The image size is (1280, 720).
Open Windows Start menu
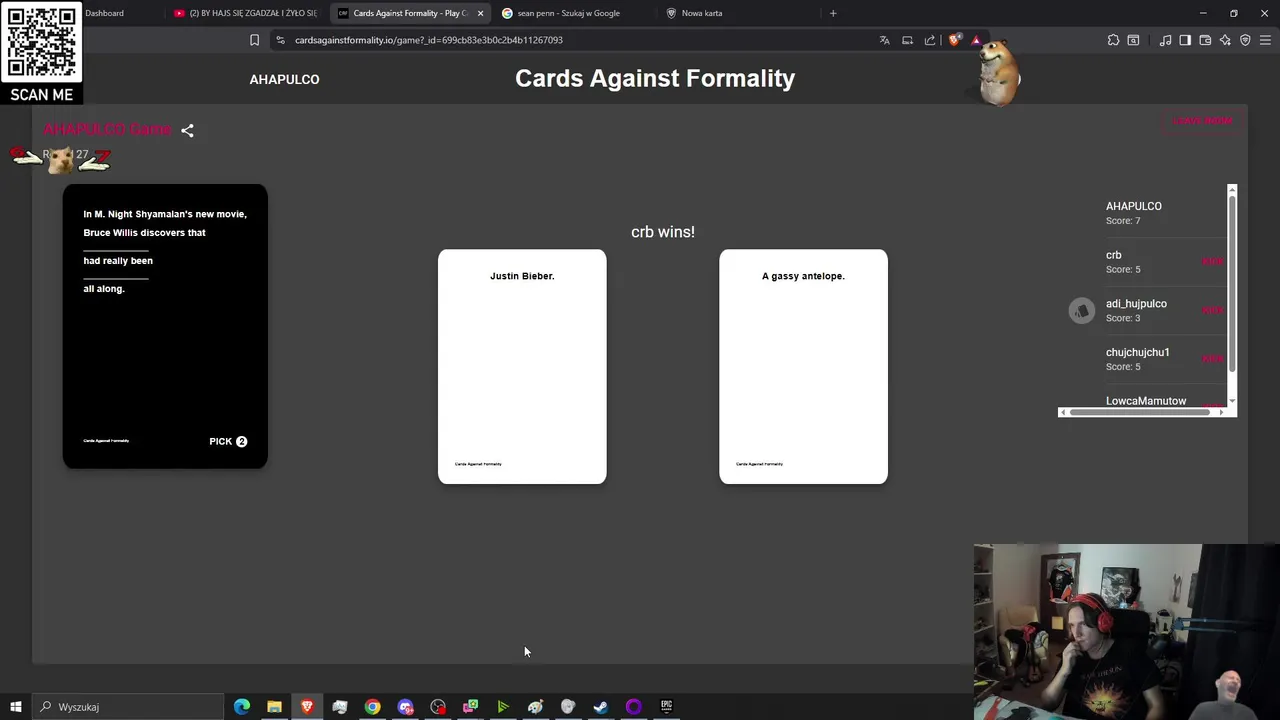(16, 707)
